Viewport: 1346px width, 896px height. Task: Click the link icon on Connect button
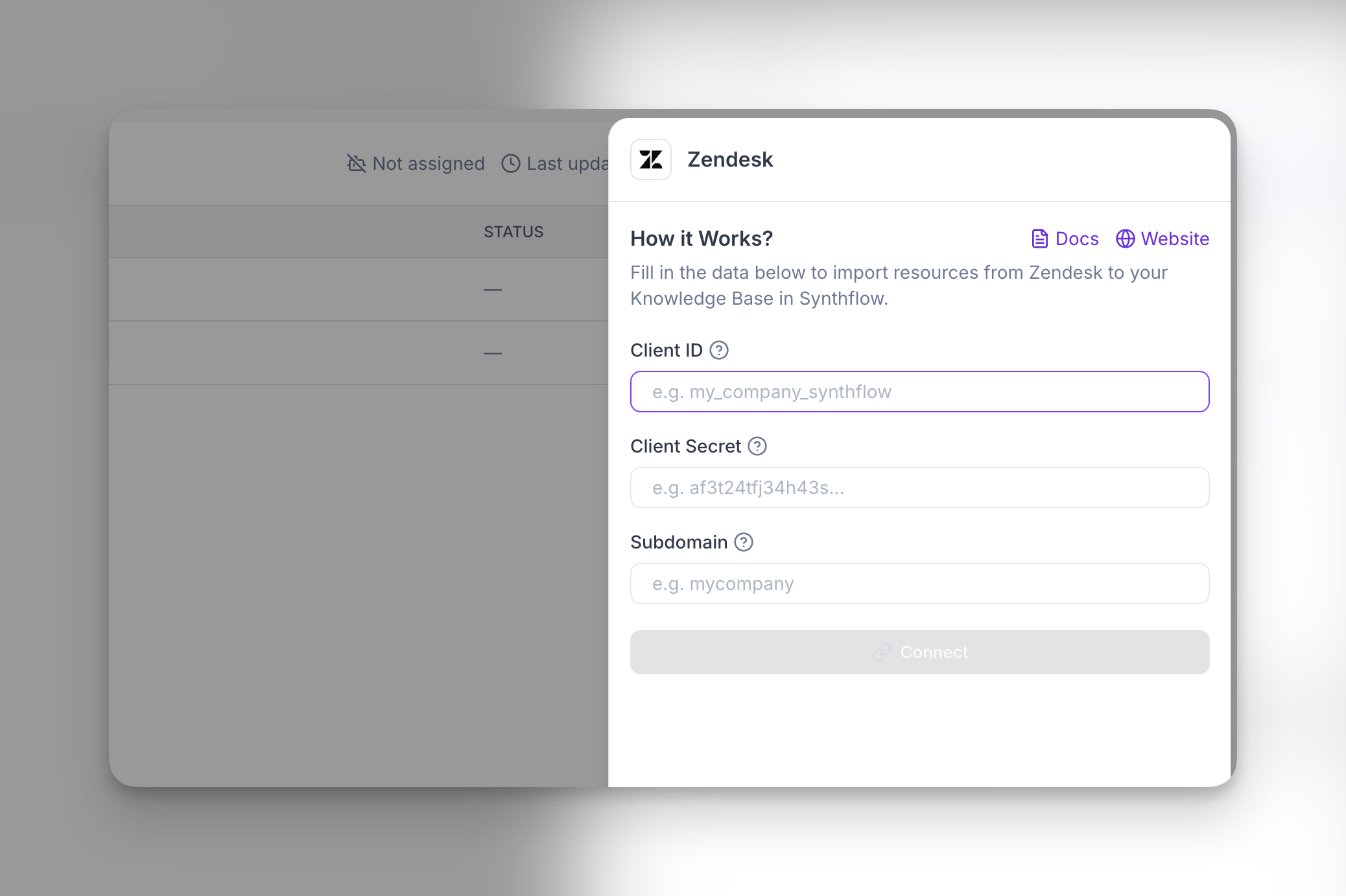[x=882, y=652]
